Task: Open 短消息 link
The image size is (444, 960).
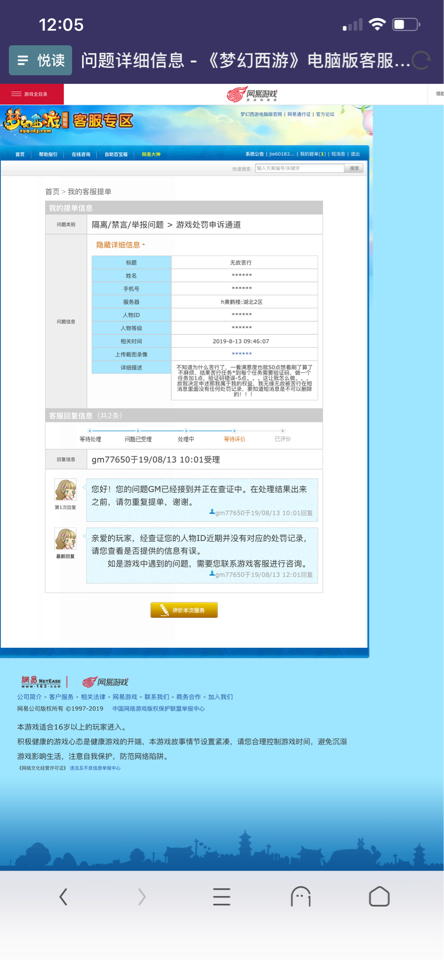Action: [339, 154]
